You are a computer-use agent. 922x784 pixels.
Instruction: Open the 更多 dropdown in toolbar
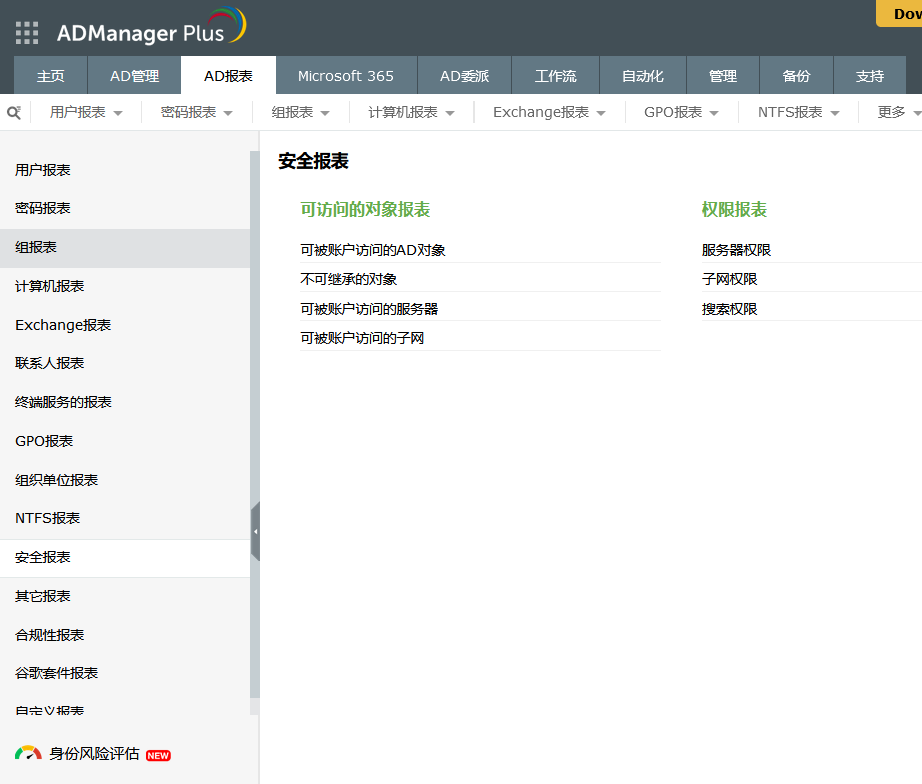(898, 113)
